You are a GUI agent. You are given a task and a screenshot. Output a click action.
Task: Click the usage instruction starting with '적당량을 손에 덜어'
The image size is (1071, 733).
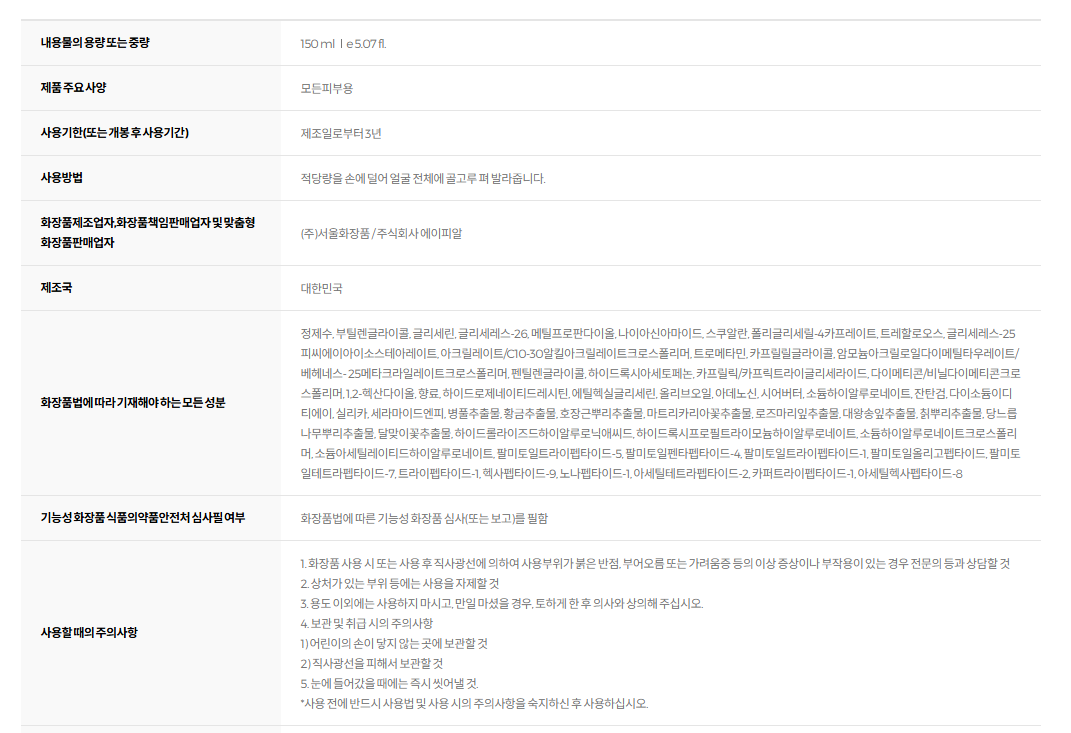[x=423, y=179]
